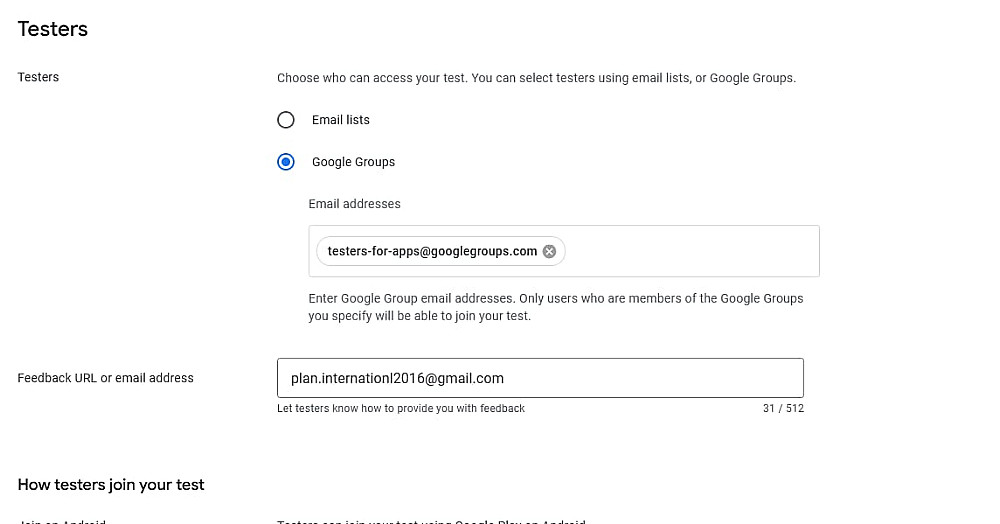This screenshot has height=524, width=1000.
Task: Click the "Choose who can access your test" description
Action: coord(536,78)
